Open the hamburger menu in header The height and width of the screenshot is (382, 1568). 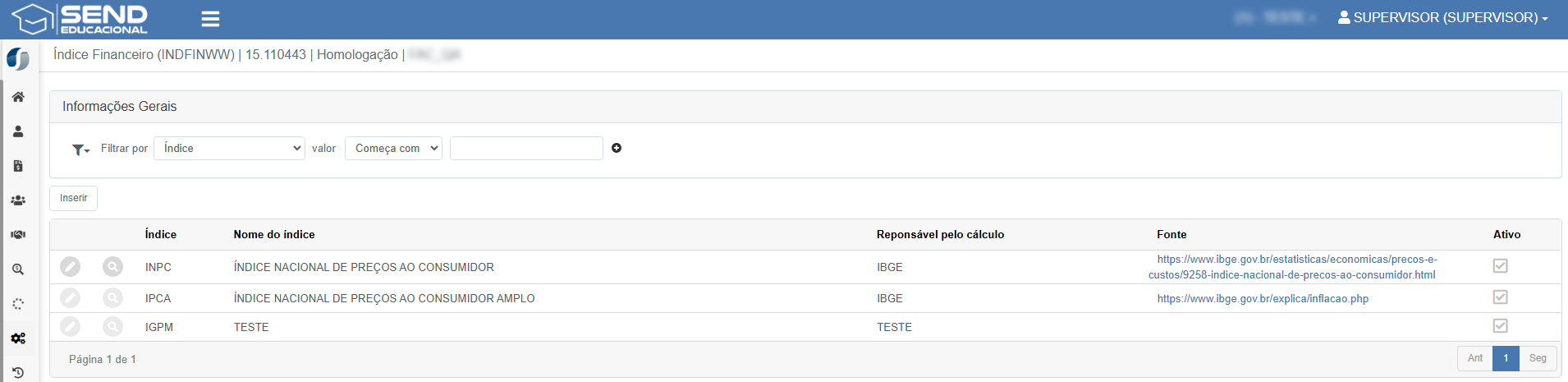coord(210,19)
